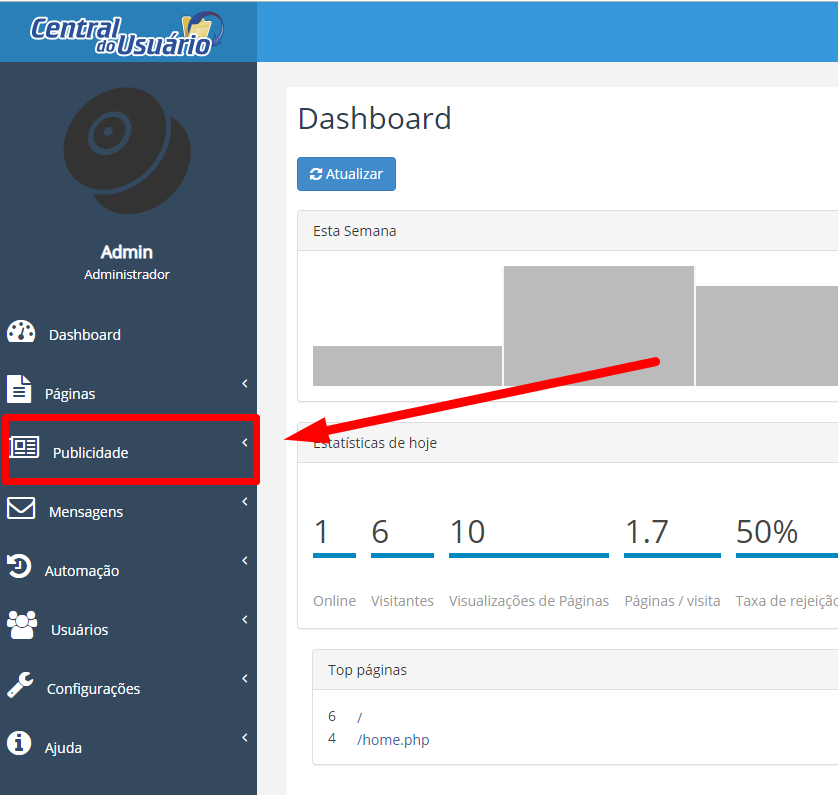This screenshot has height=795, width=838.
Task: Click the Dashboard speedometer icon
Action: (21, 332)
